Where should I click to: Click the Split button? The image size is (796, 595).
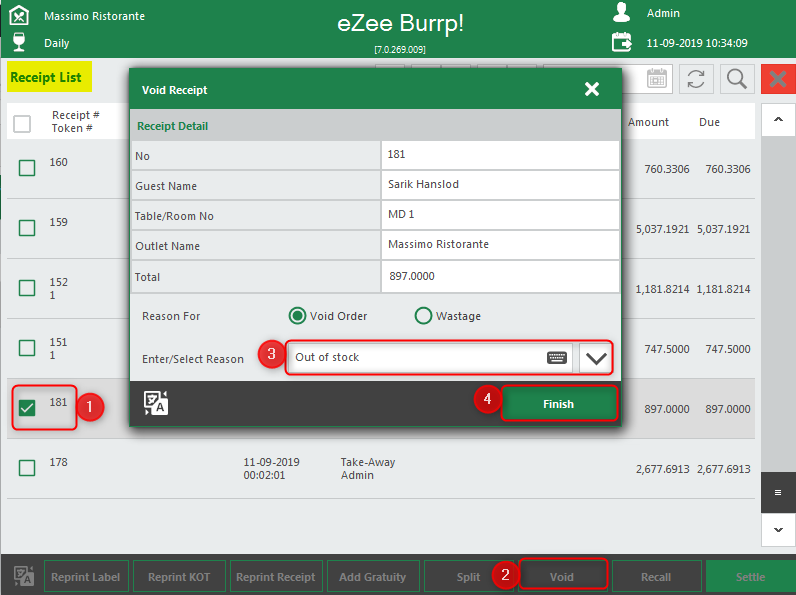click(x=468, y=577)
